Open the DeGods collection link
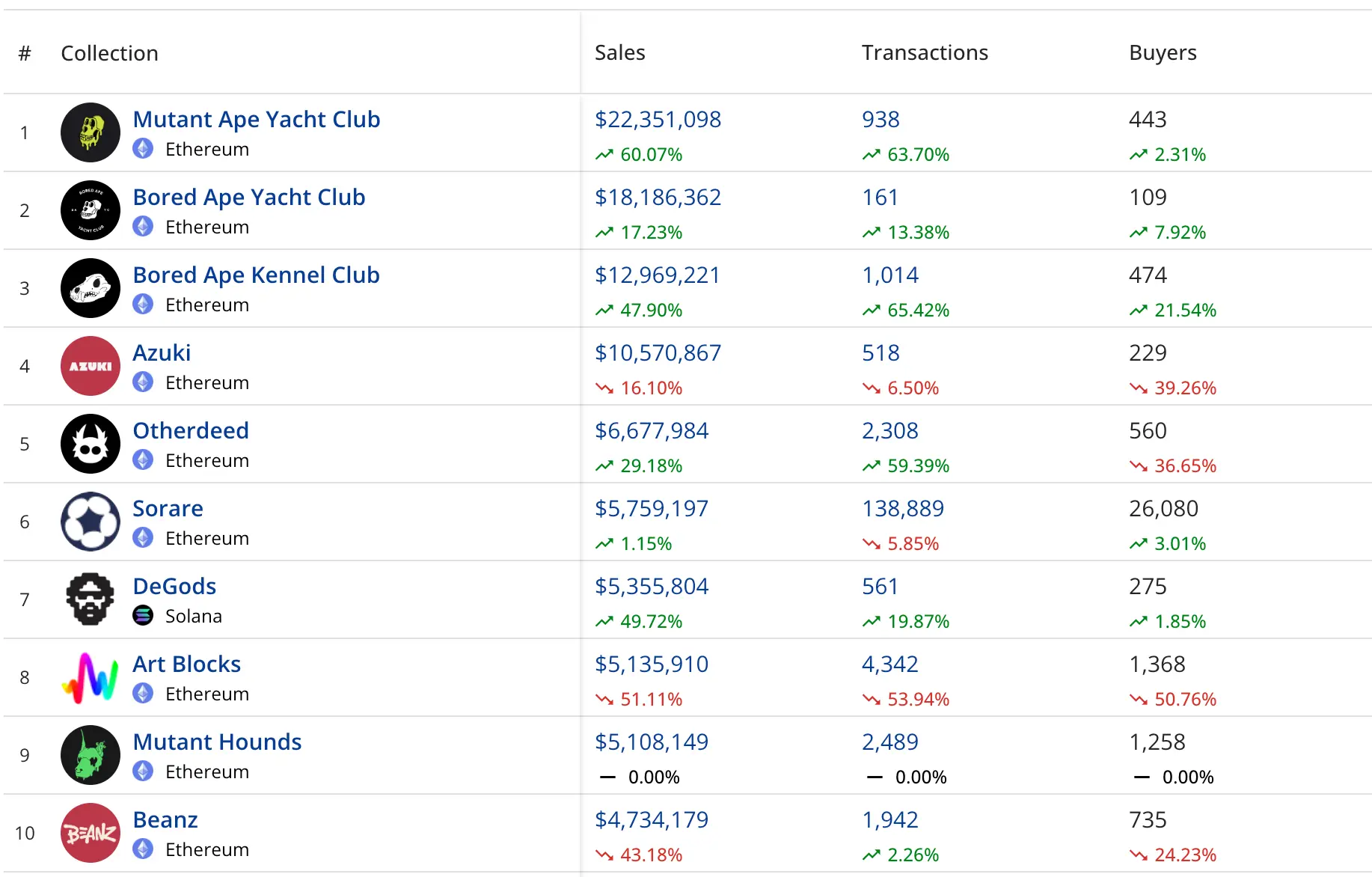This screenshot has height=877, width=1372. (x=174, y=587)
